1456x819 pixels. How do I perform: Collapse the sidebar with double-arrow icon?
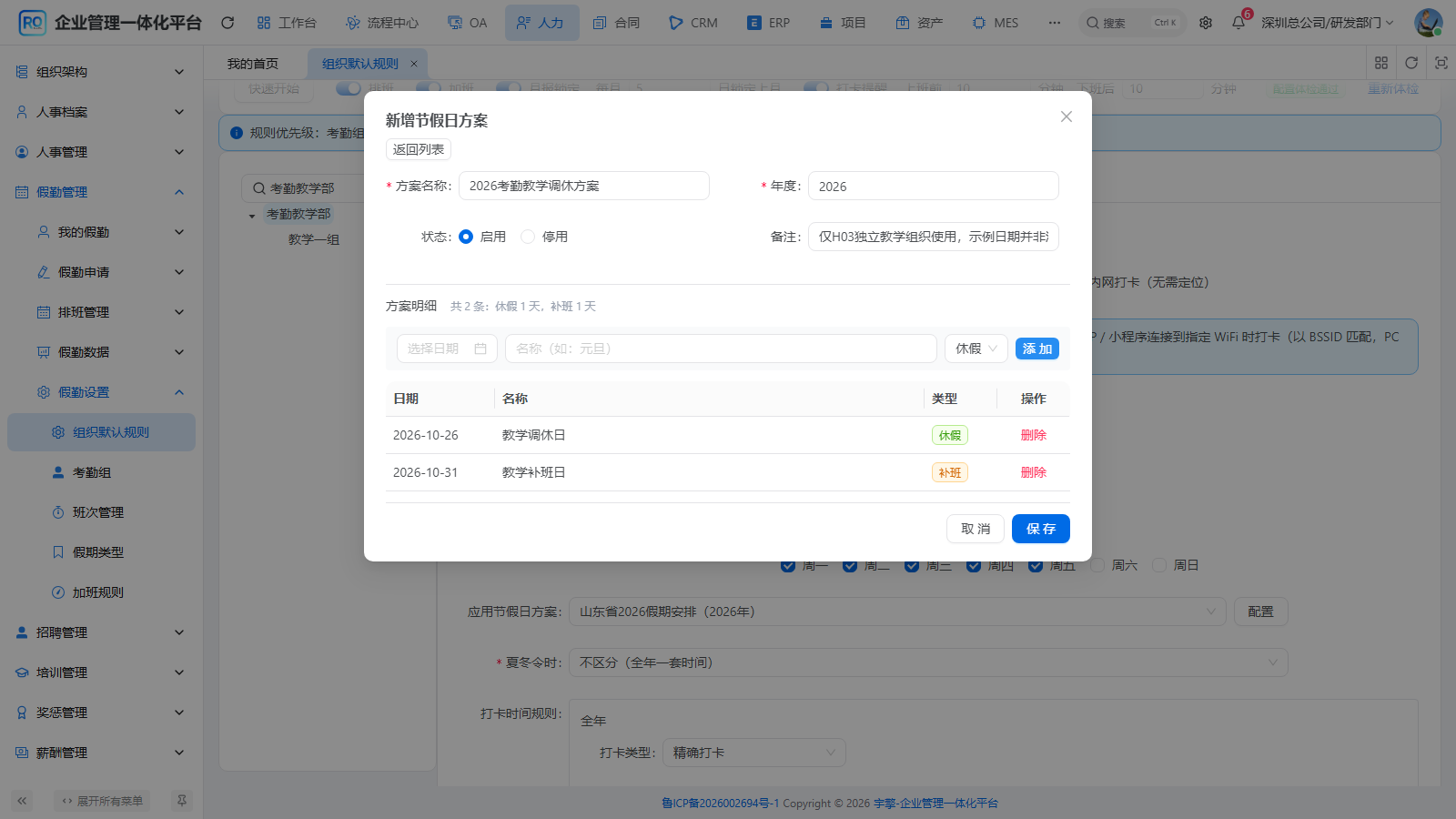23,801
